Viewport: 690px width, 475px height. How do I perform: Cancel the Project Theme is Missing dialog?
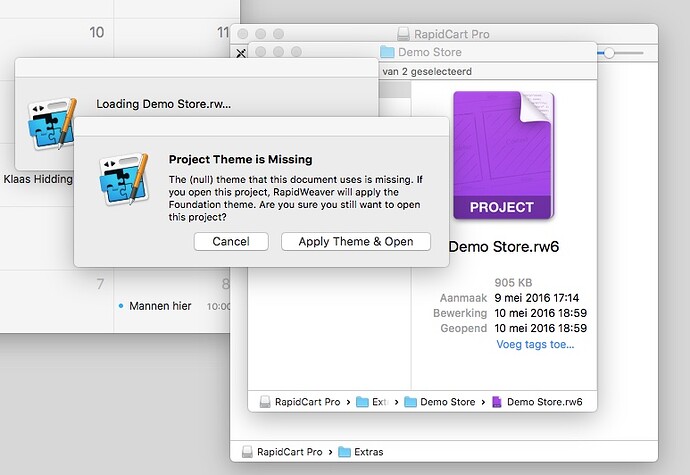[231, 242]
